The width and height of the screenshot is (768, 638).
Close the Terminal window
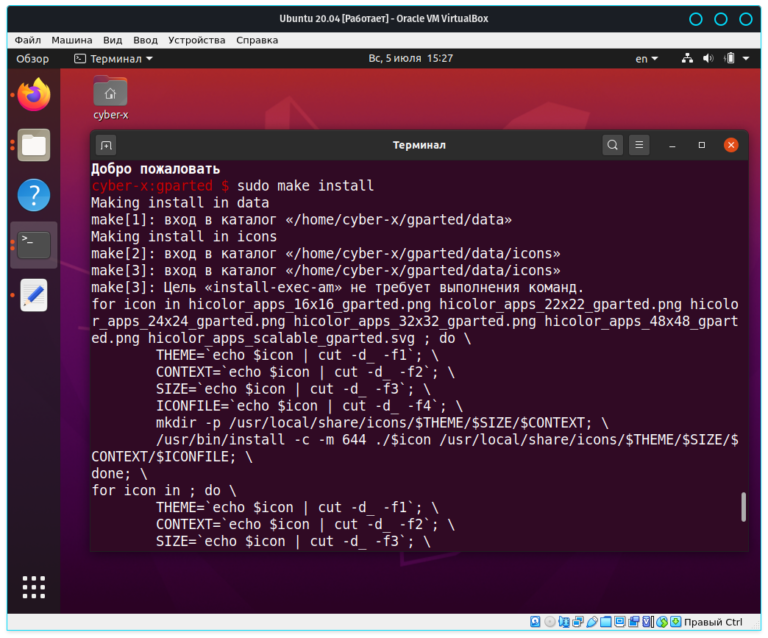pyautogui.click(x=731, y=145)
